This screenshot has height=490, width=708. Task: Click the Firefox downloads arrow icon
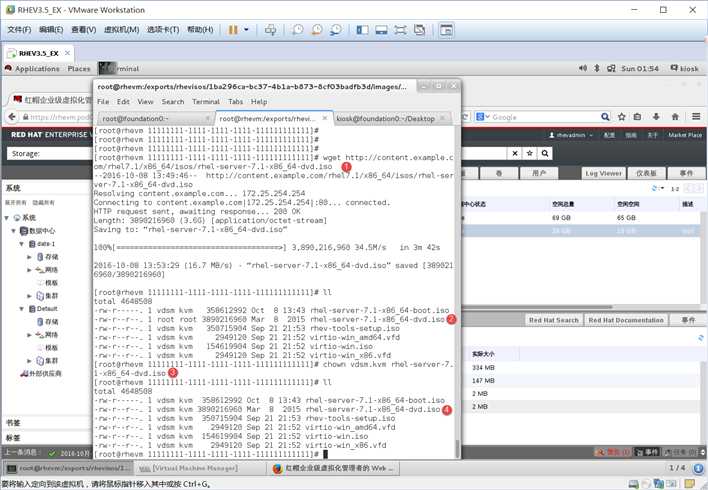(x=656, y=117)
